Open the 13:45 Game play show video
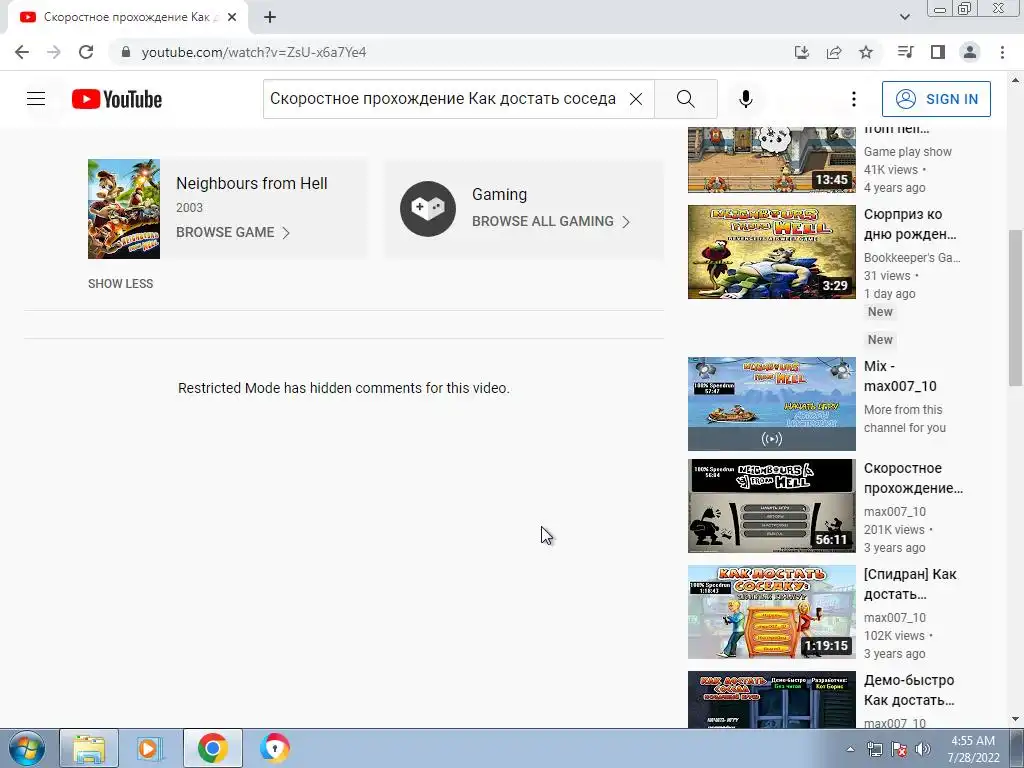Viewport: 1024px width, 768px height. click(x=771, y=160)
